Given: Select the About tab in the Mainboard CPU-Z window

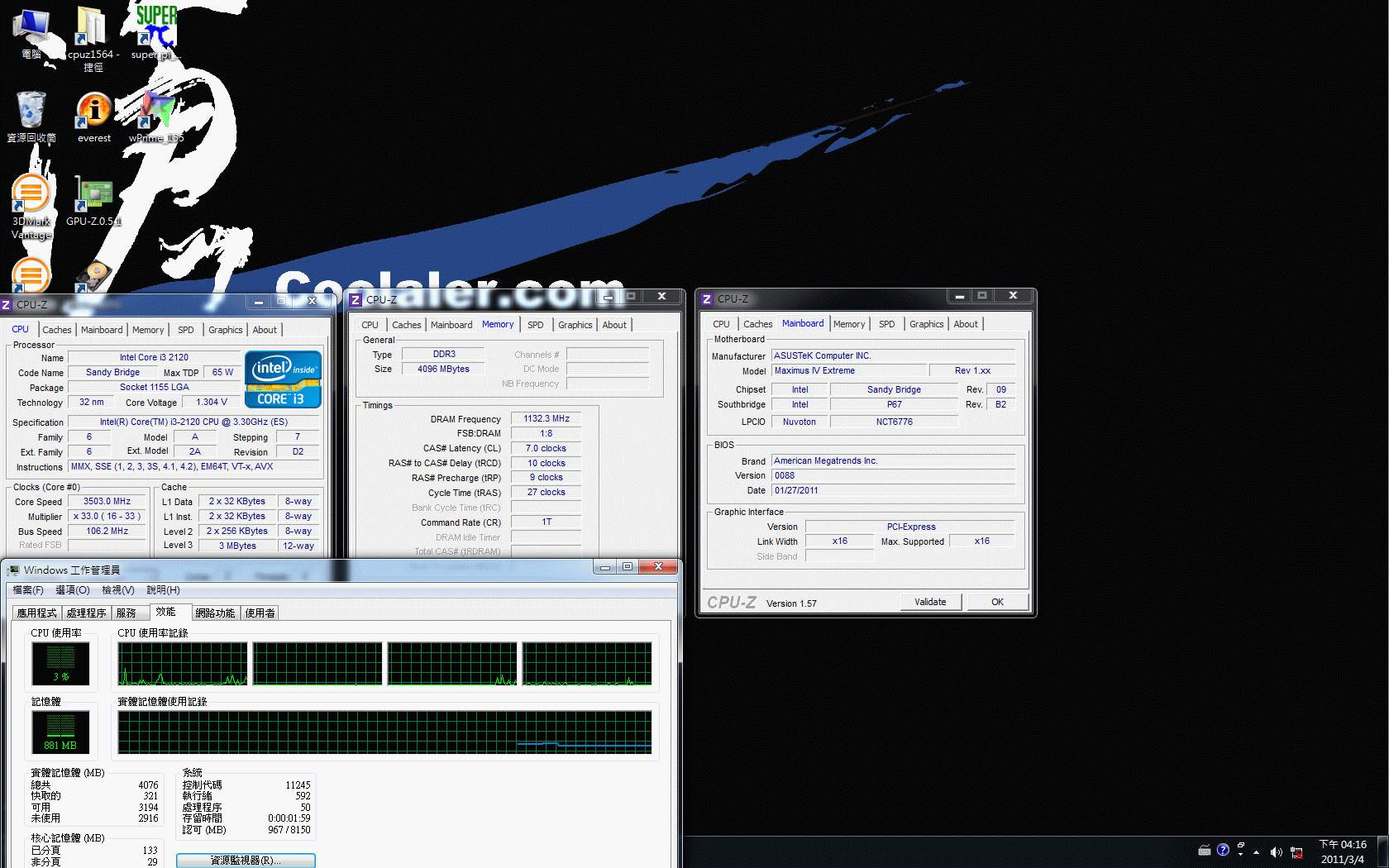Looking at the screenshot, I should (966, 324).
